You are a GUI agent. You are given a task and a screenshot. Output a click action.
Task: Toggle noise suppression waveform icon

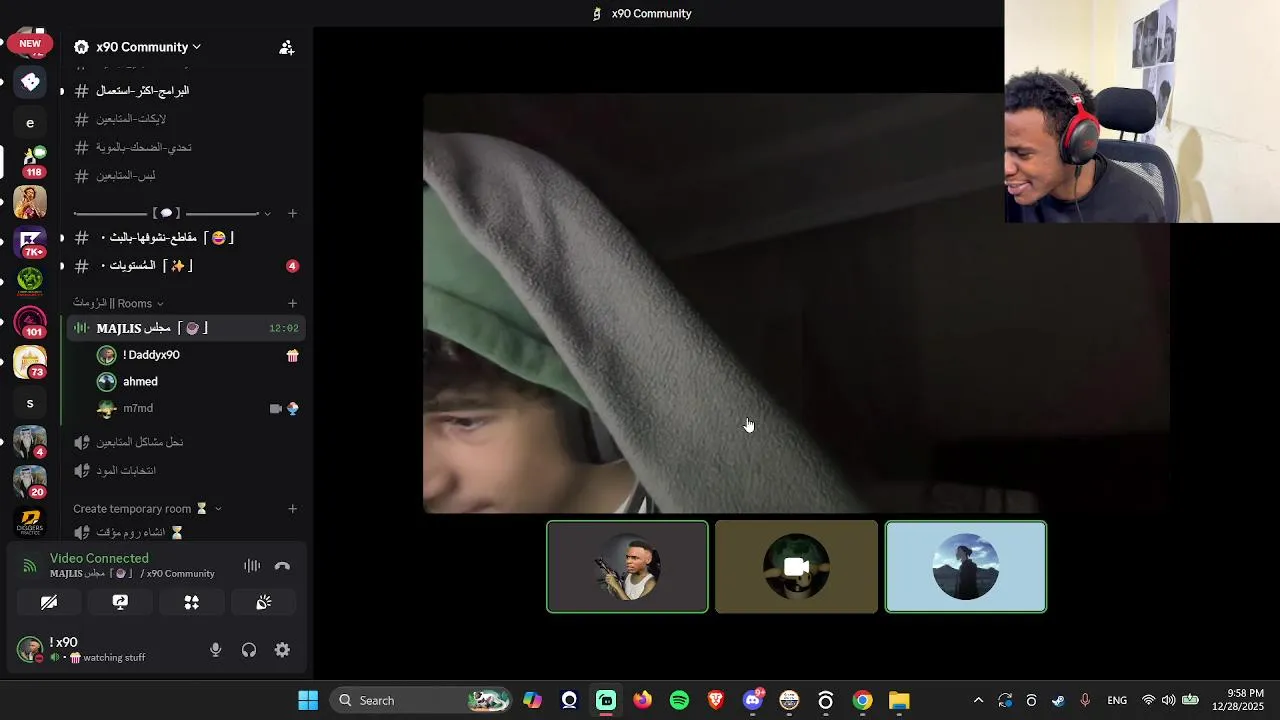[x=252, y=566]
